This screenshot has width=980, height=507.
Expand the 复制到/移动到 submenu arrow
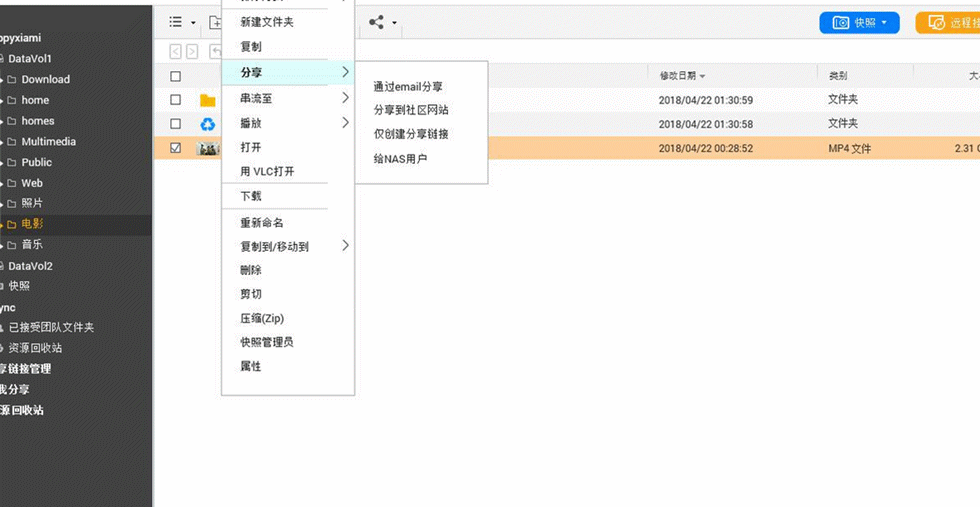click(x=345, y=246)
